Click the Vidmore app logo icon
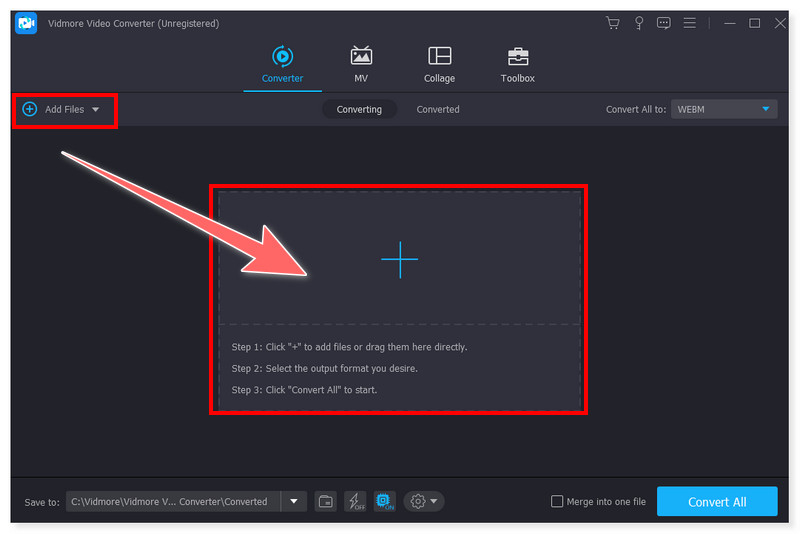 [26, 23]
